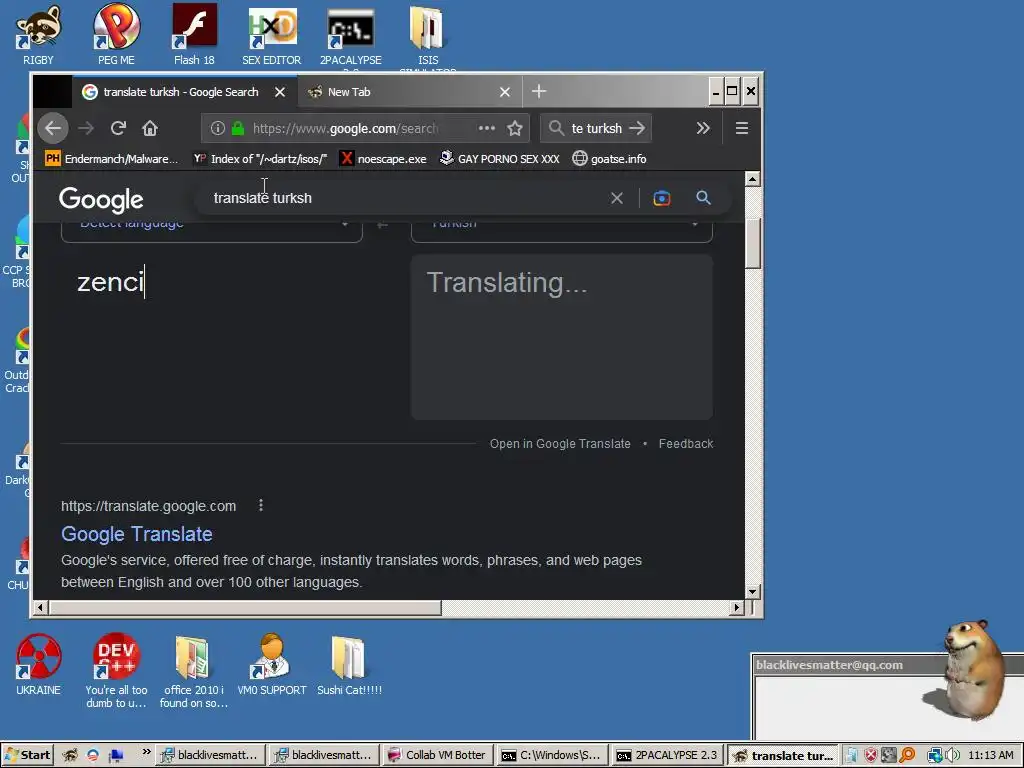Screen dimensions: 1024x768
Task: Launch the VM0 SUPPORT shortcut
Action: (x=272, y=665)
